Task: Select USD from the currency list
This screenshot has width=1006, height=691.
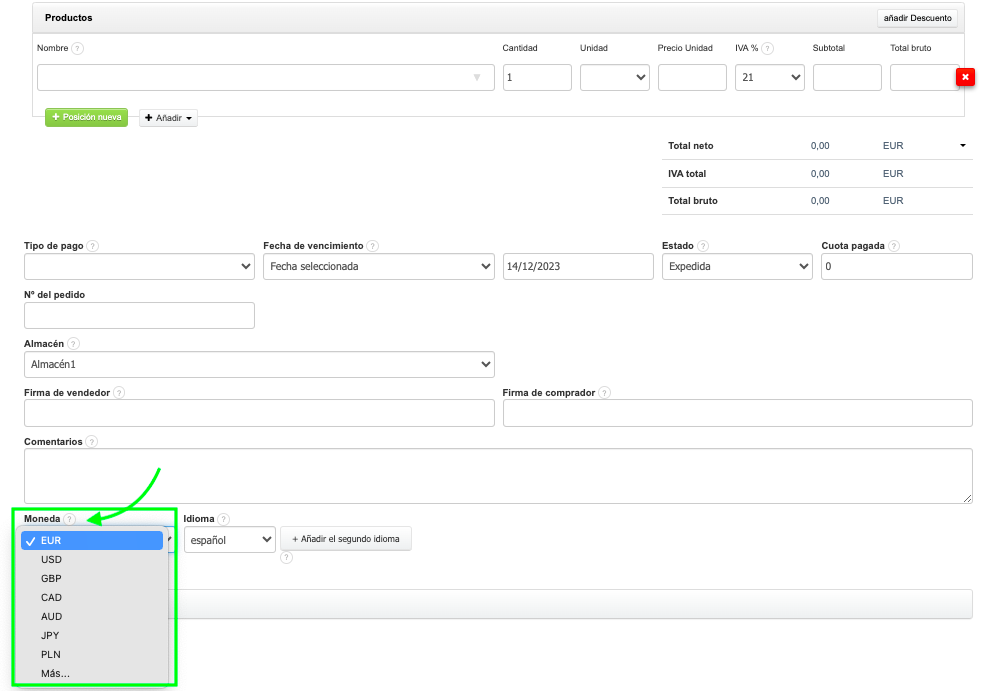Action: 52,560
